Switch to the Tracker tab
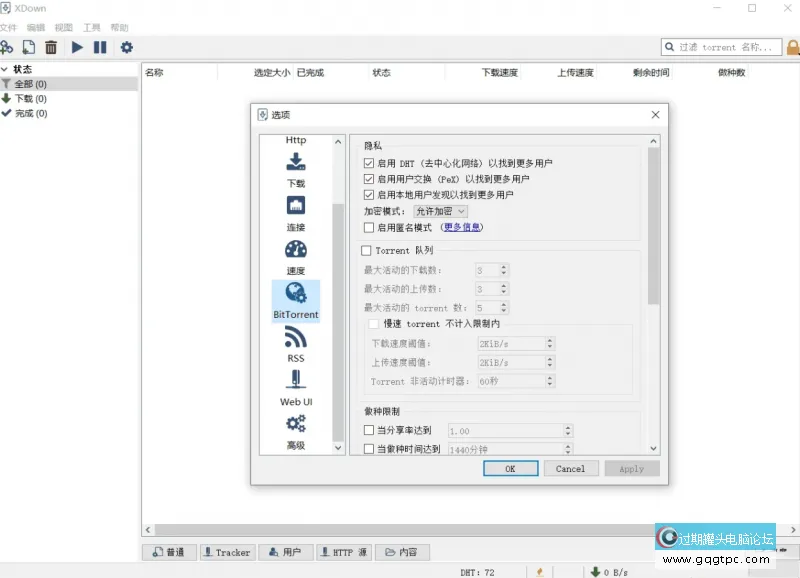This screenshot has height=578, width=800. (227, 551)
